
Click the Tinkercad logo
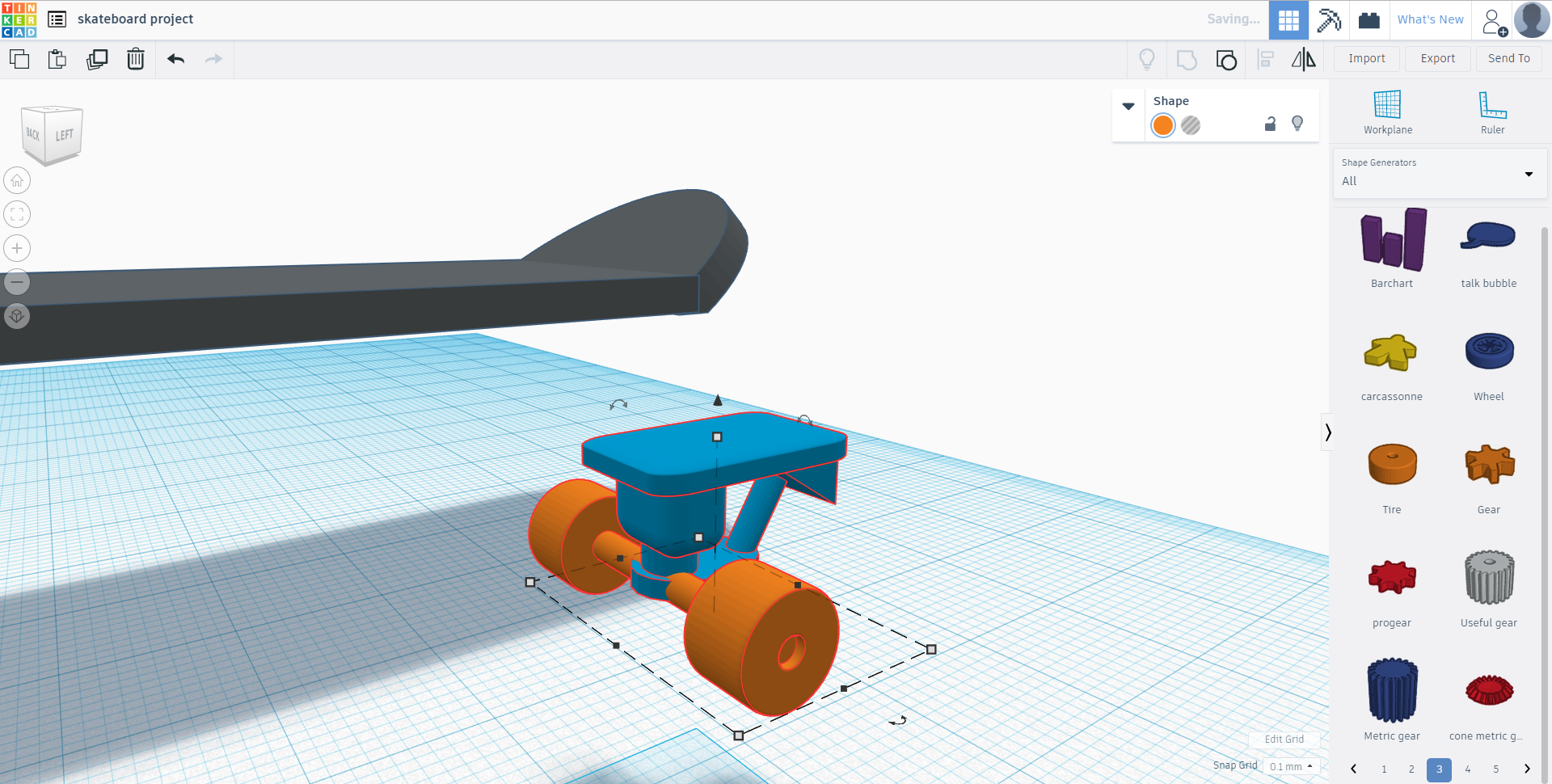point(19,19)
